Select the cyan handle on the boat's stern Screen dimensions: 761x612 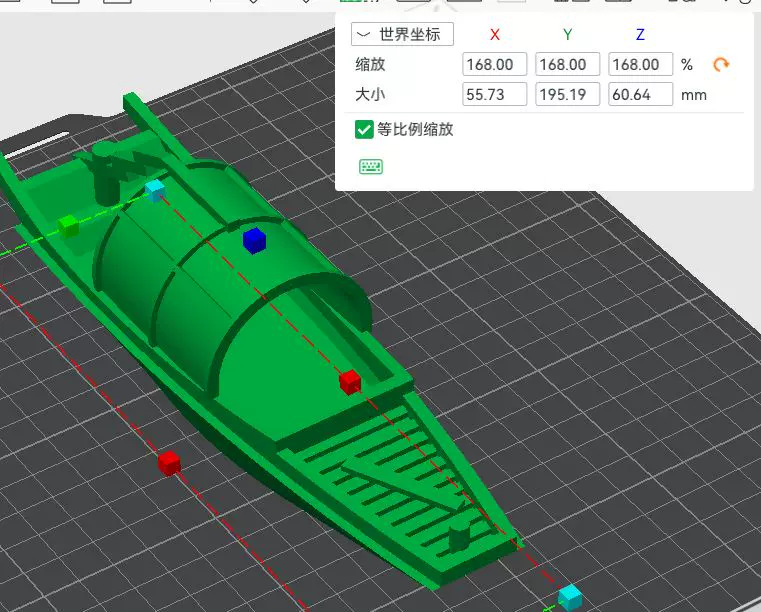coord(155,190)
